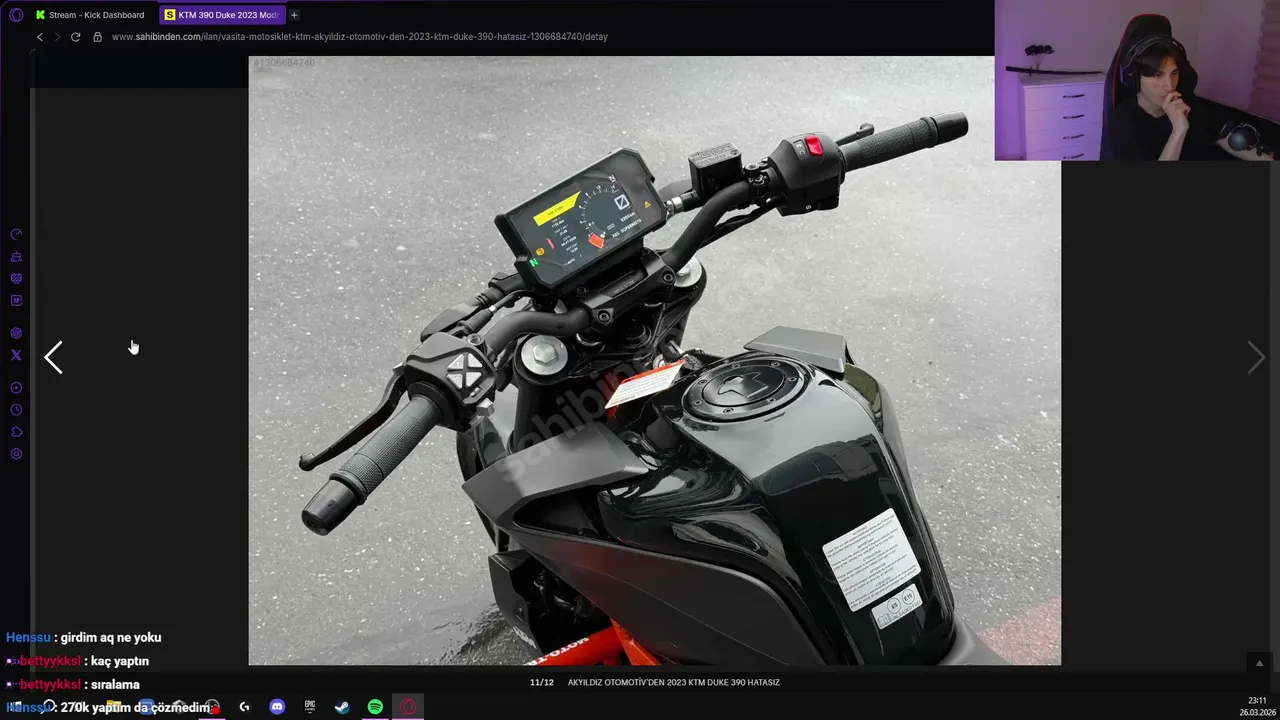Screen dimensions: 1280x720
Task: Open GX Control speedometer sidebar icon
Action: (16, 234)
